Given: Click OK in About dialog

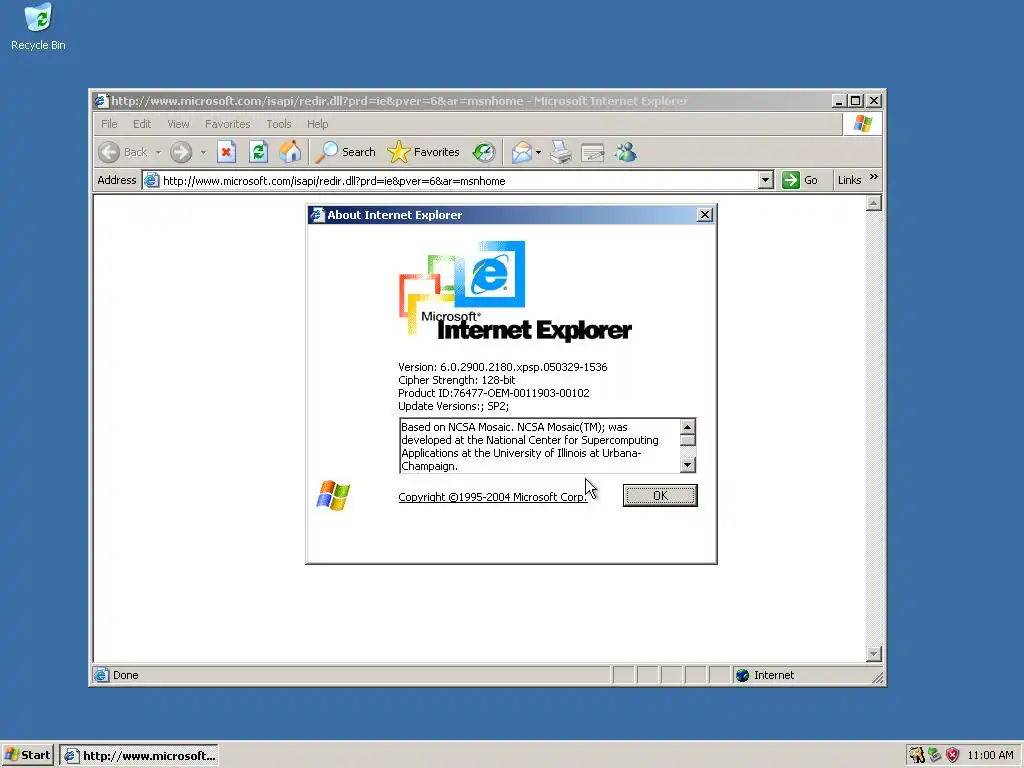Looking at the screenshot, I should point(660,495).
